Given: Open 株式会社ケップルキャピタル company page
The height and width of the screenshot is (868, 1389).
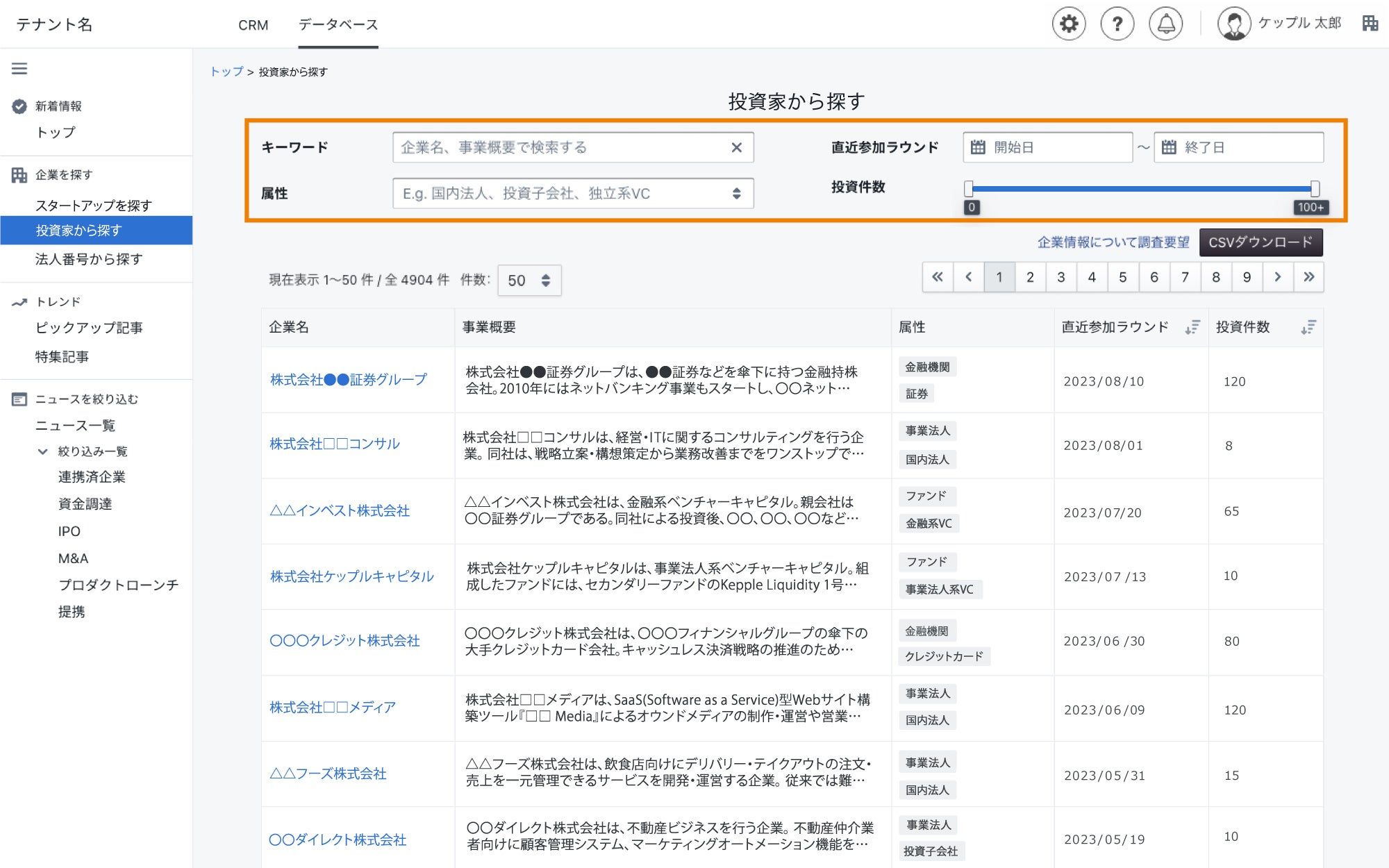Looking at the screenshot, I should pos(351,576).
